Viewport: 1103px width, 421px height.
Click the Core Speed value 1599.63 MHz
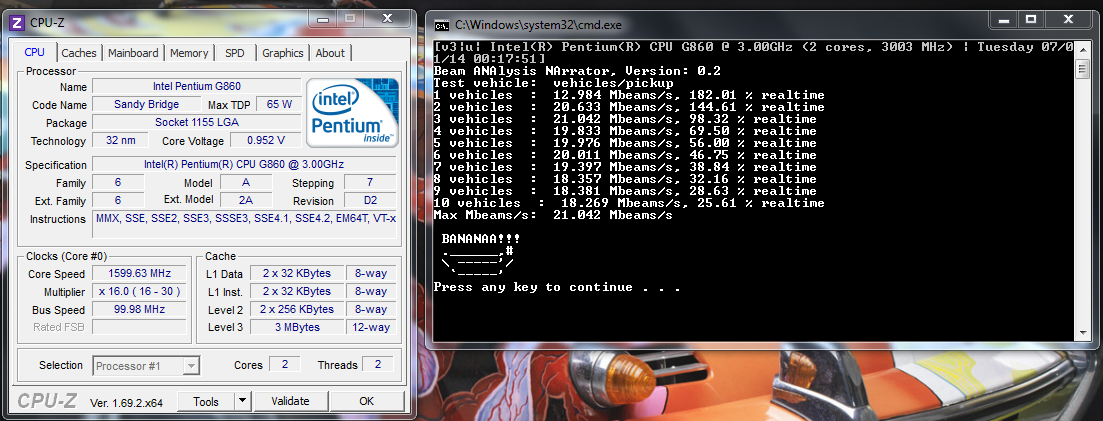pyautogui.click(x=140, y=273)
